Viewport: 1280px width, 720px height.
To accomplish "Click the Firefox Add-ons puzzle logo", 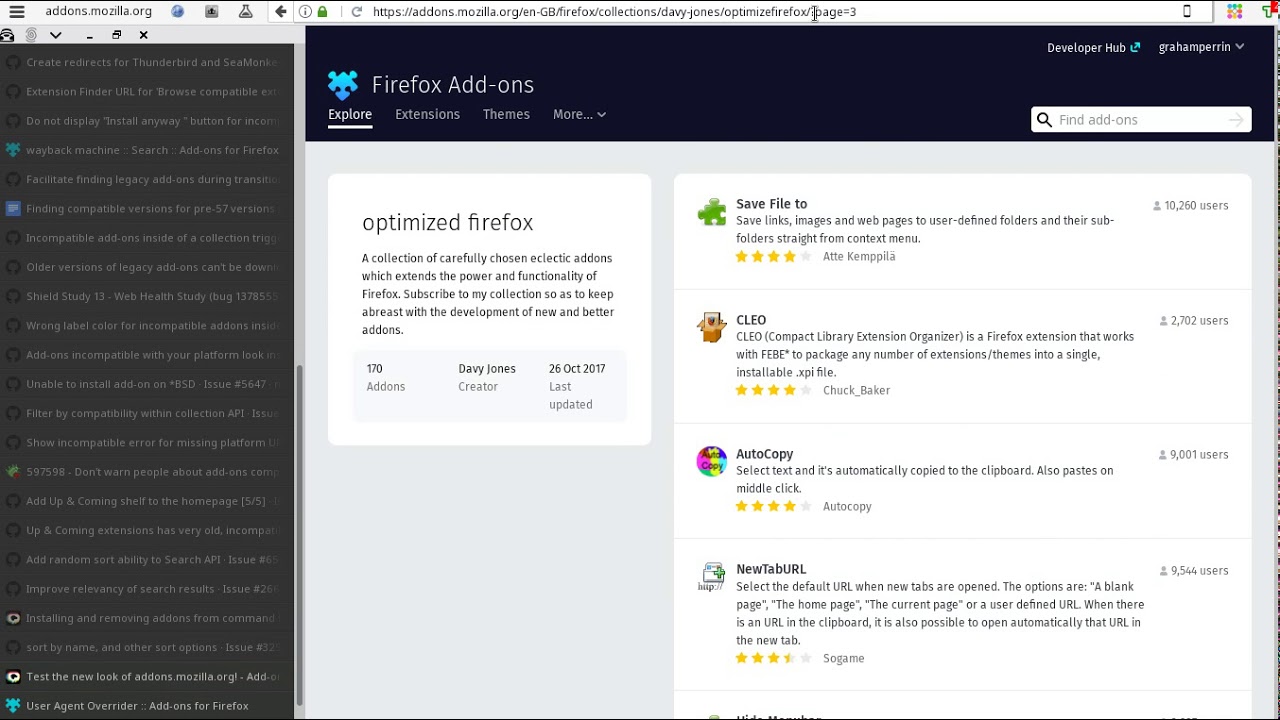I will tap(343, 85).
